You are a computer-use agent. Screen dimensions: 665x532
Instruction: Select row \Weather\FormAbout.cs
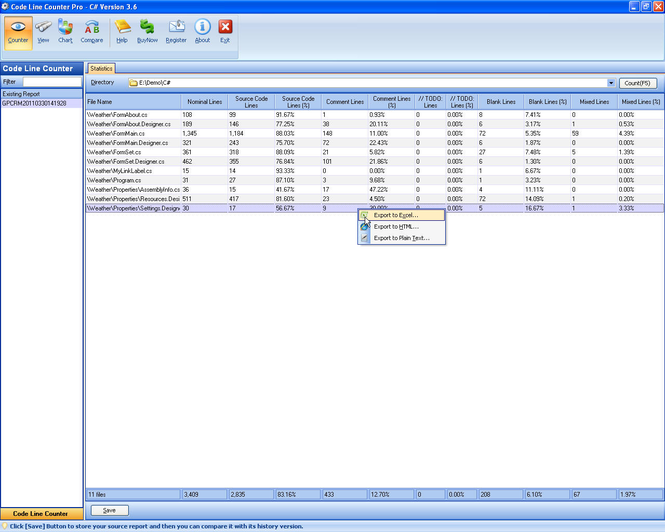tap(375, 115)
